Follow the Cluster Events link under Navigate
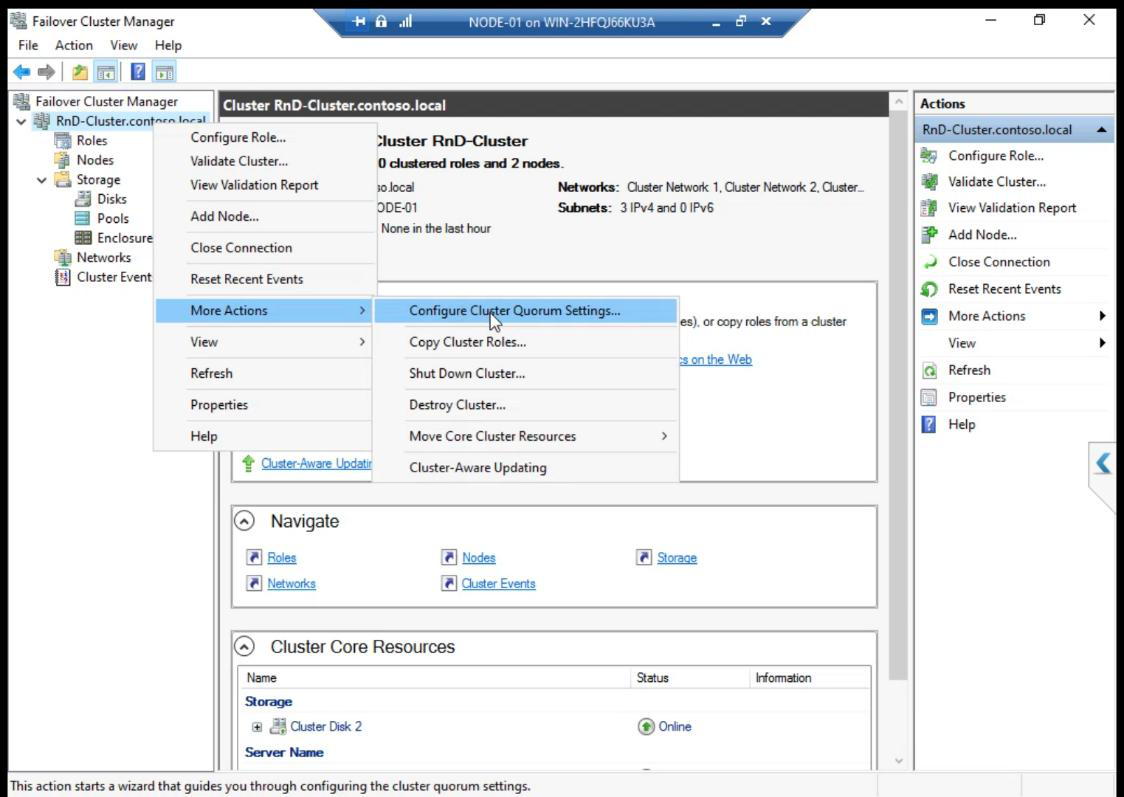Screen dimensions: 1124x797 498,583
